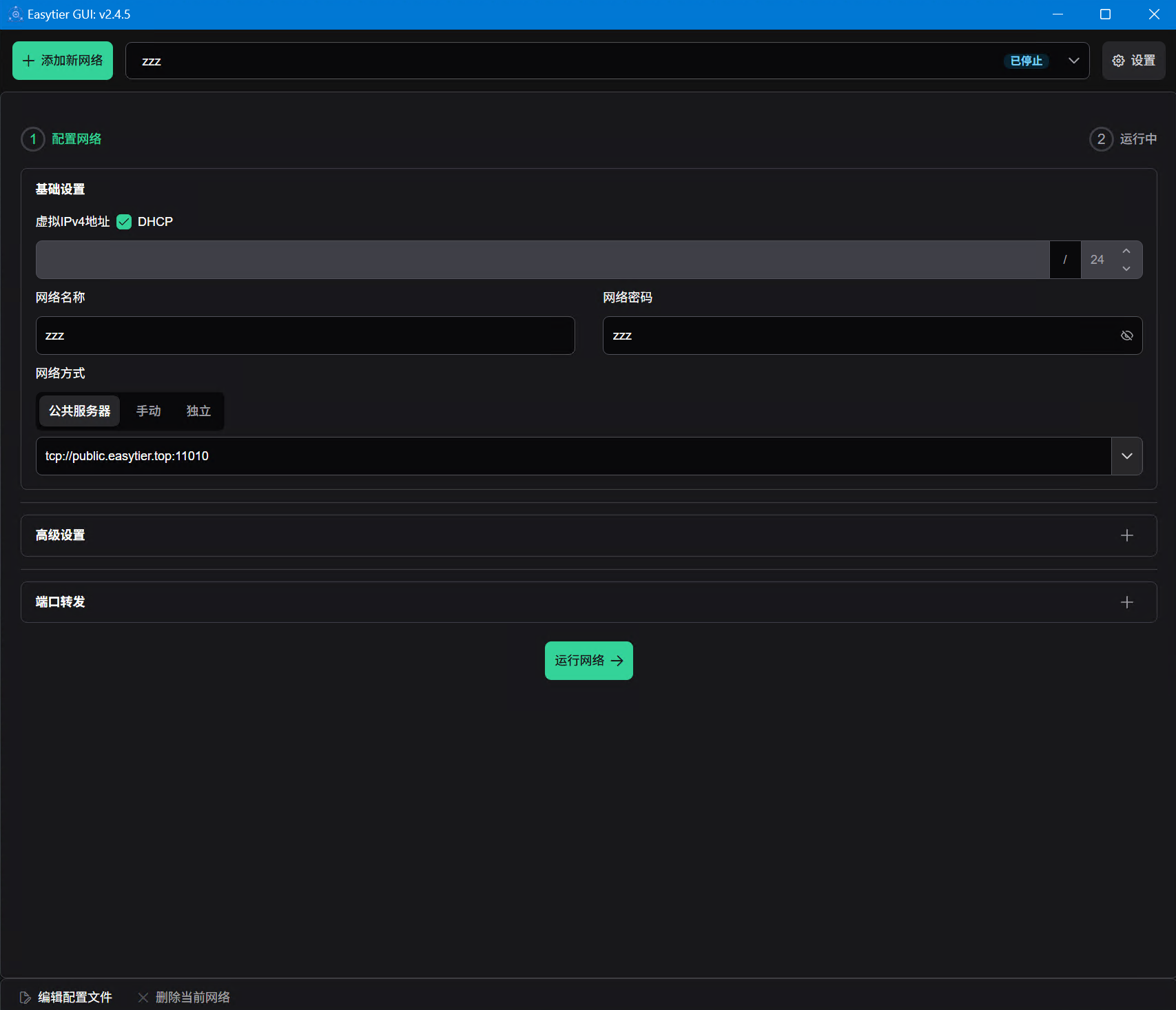Viewport: 1176px width, 1010px height.
Task: Click the 运行网络 button
Action: [588, 661]
